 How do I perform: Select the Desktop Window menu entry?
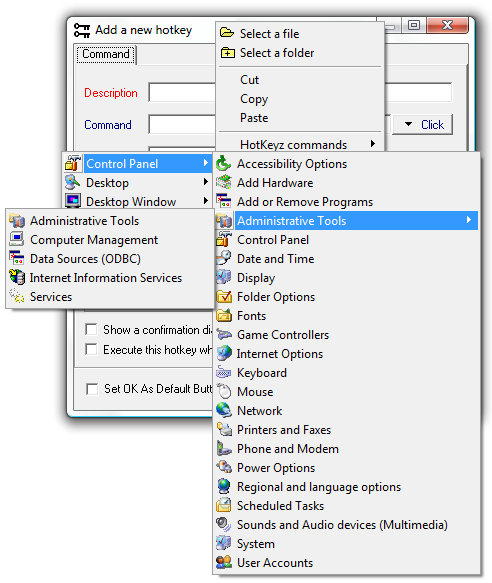pyautogui.click(x=138, y=202)
